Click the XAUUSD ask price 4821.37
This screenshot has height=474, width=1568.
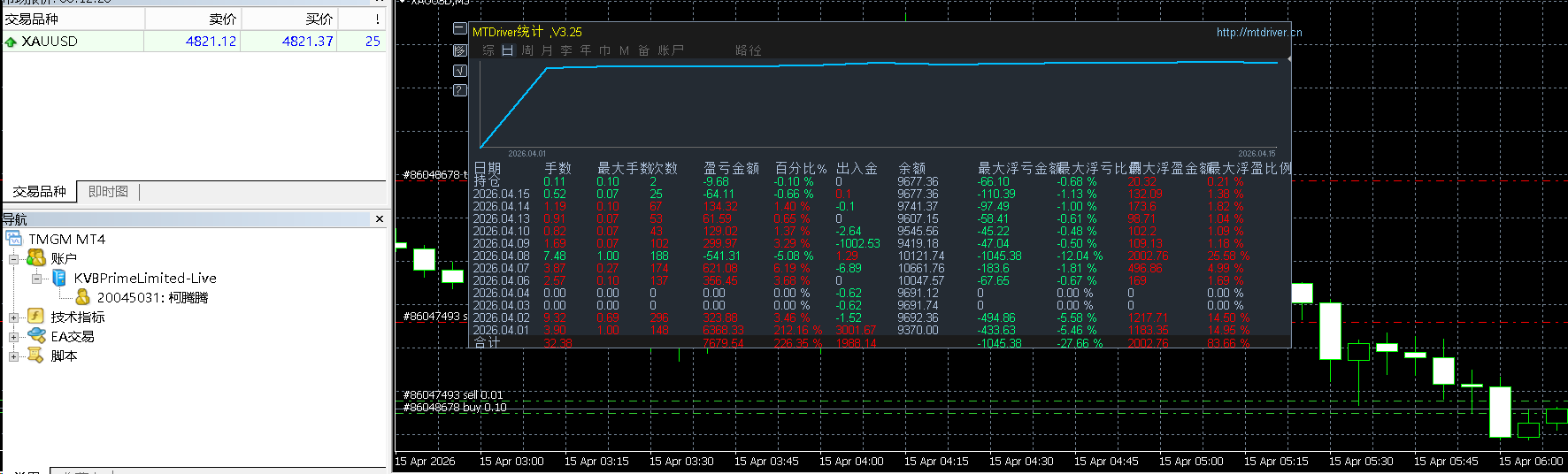[308, 42]
